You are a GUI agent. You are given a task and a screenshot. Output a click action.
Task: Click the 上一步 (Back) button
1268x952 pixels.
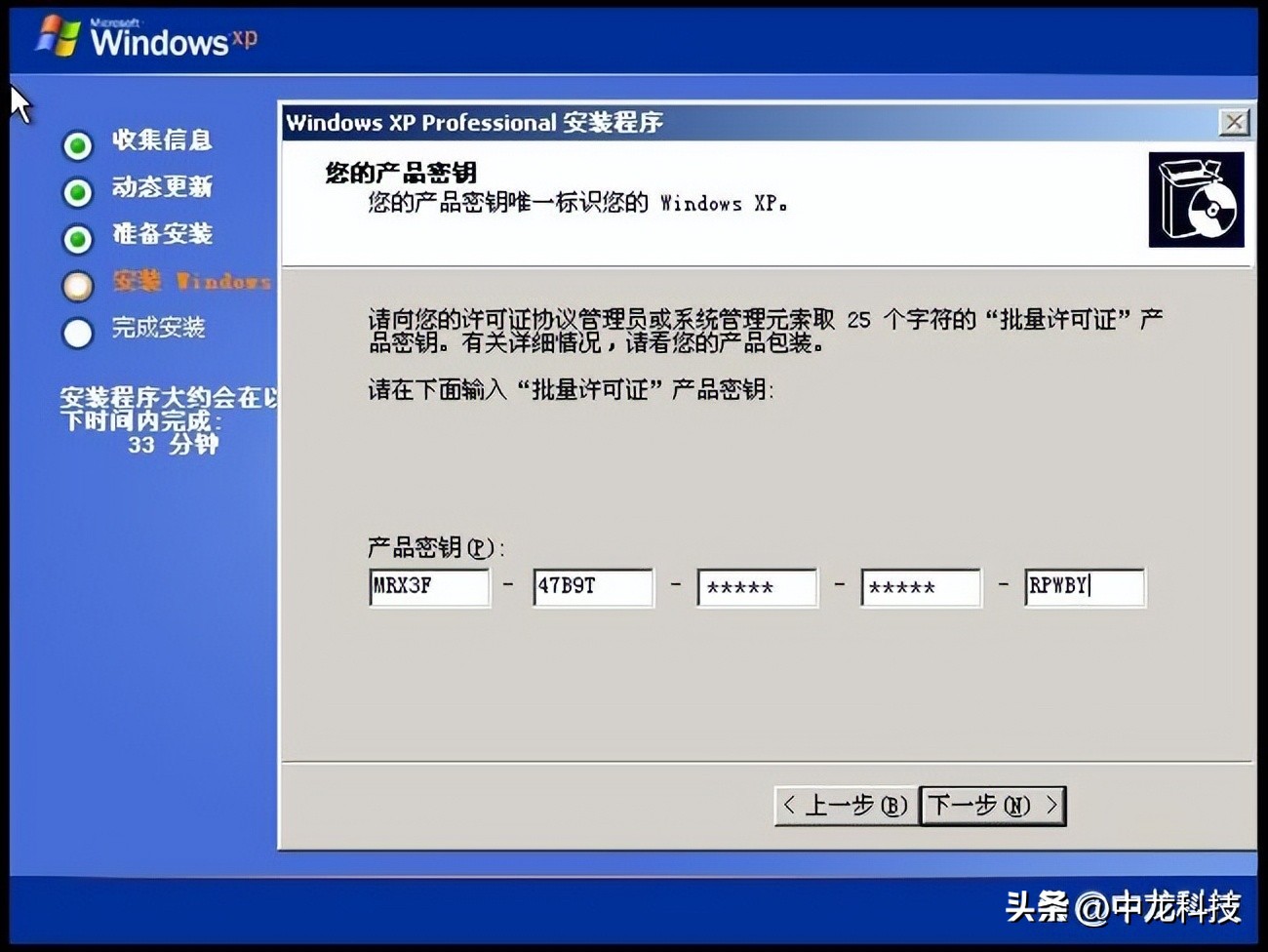[x=845, y=806]
